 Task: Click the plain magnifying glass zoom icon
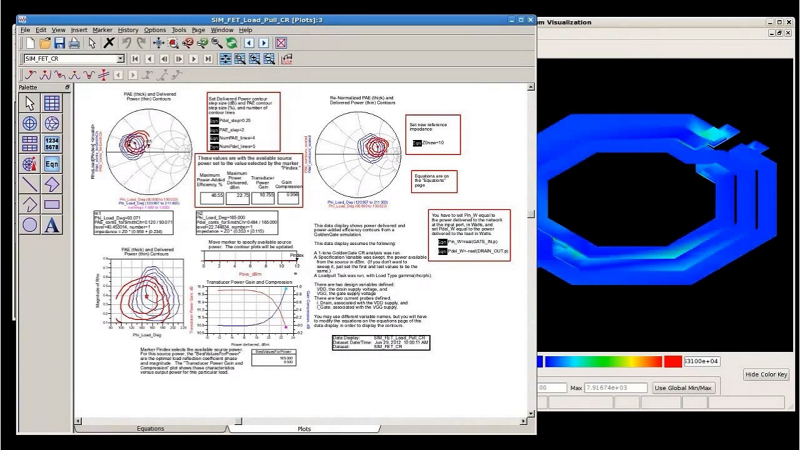coord(217,43)
